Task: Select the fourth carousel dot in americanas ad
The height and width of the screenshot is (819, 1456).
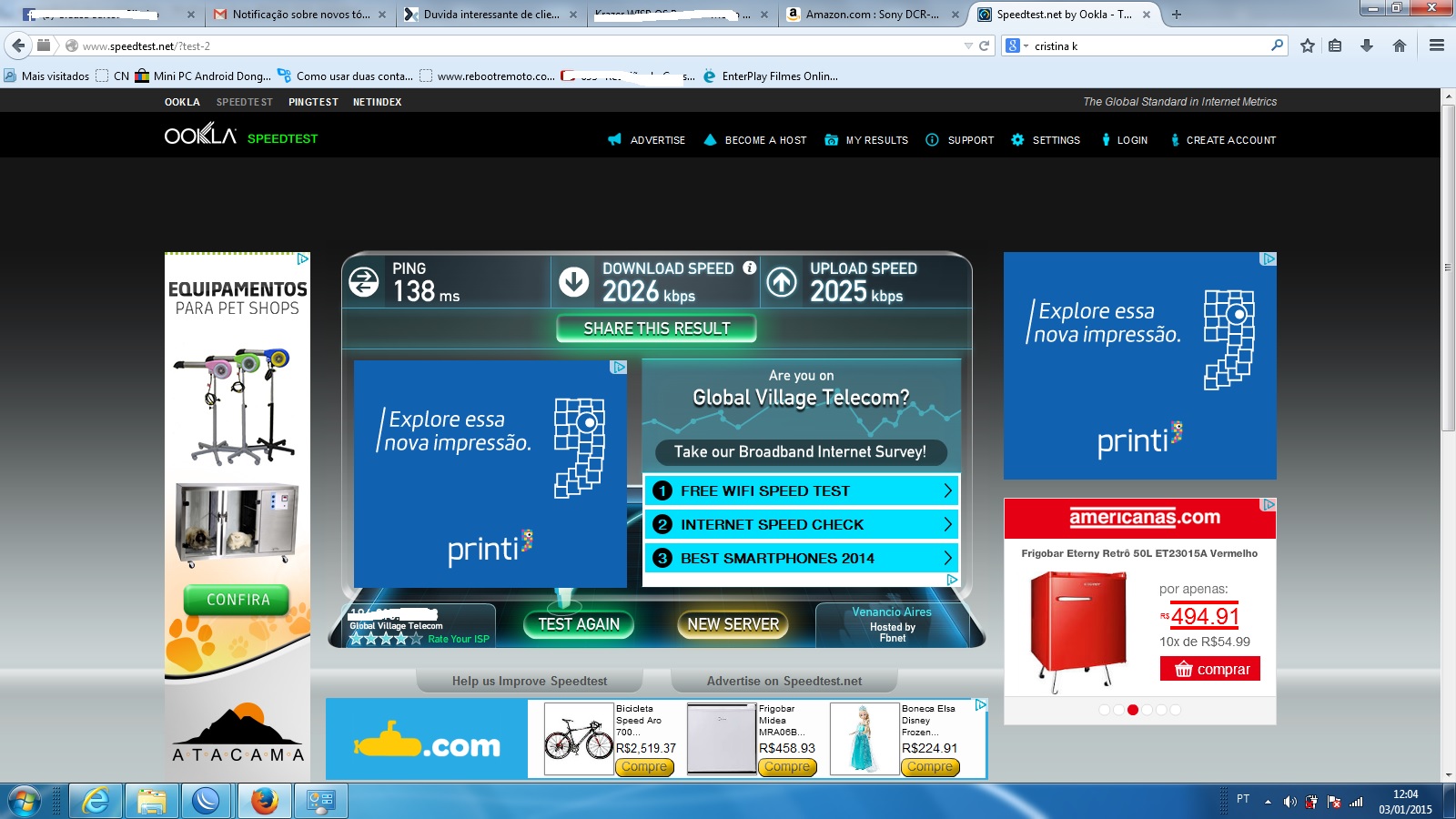Action: tap(1147, 710)
